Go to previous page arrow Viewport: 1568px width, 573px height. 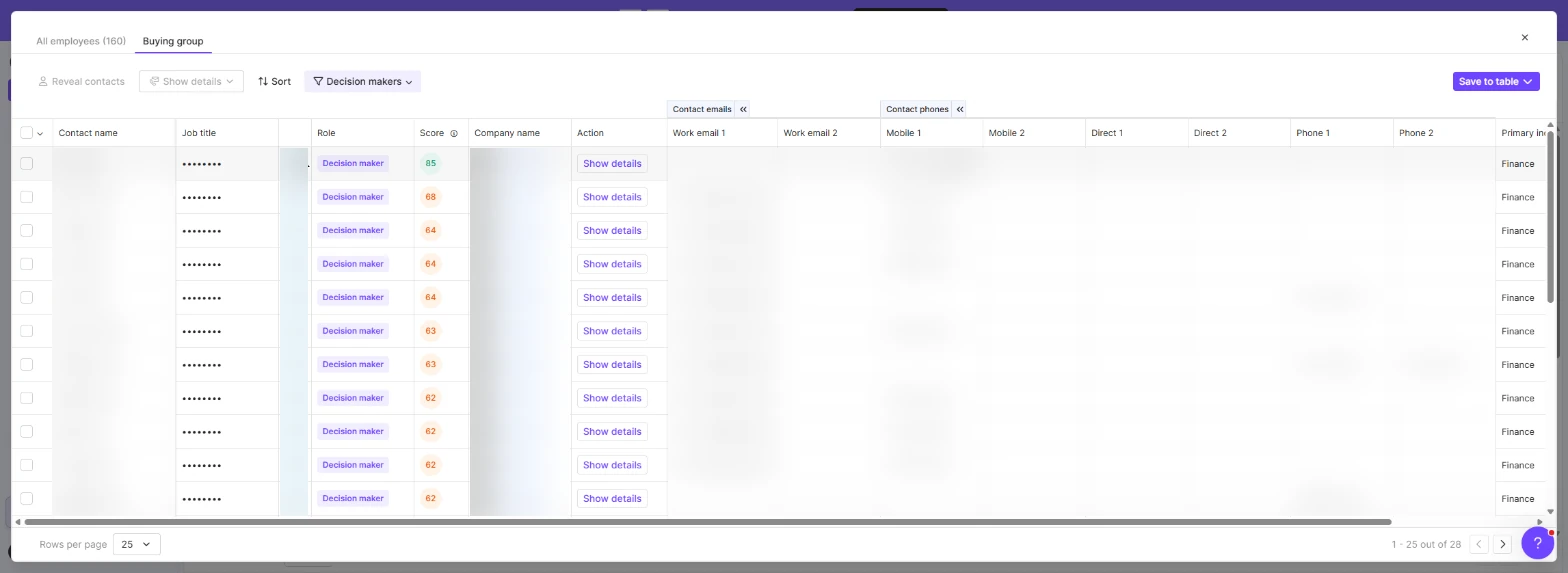click(x=1480, y=545)
